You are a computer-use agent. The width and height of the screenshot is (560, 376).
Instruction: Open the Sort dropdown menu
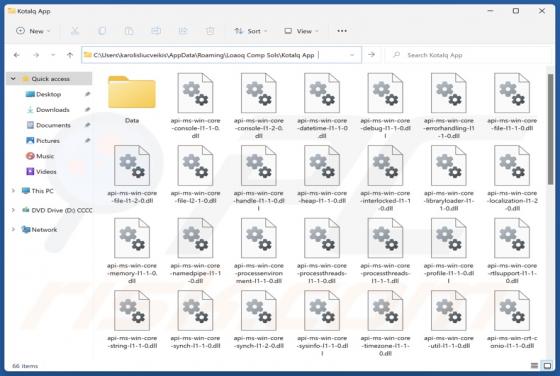tap(251, 31)
